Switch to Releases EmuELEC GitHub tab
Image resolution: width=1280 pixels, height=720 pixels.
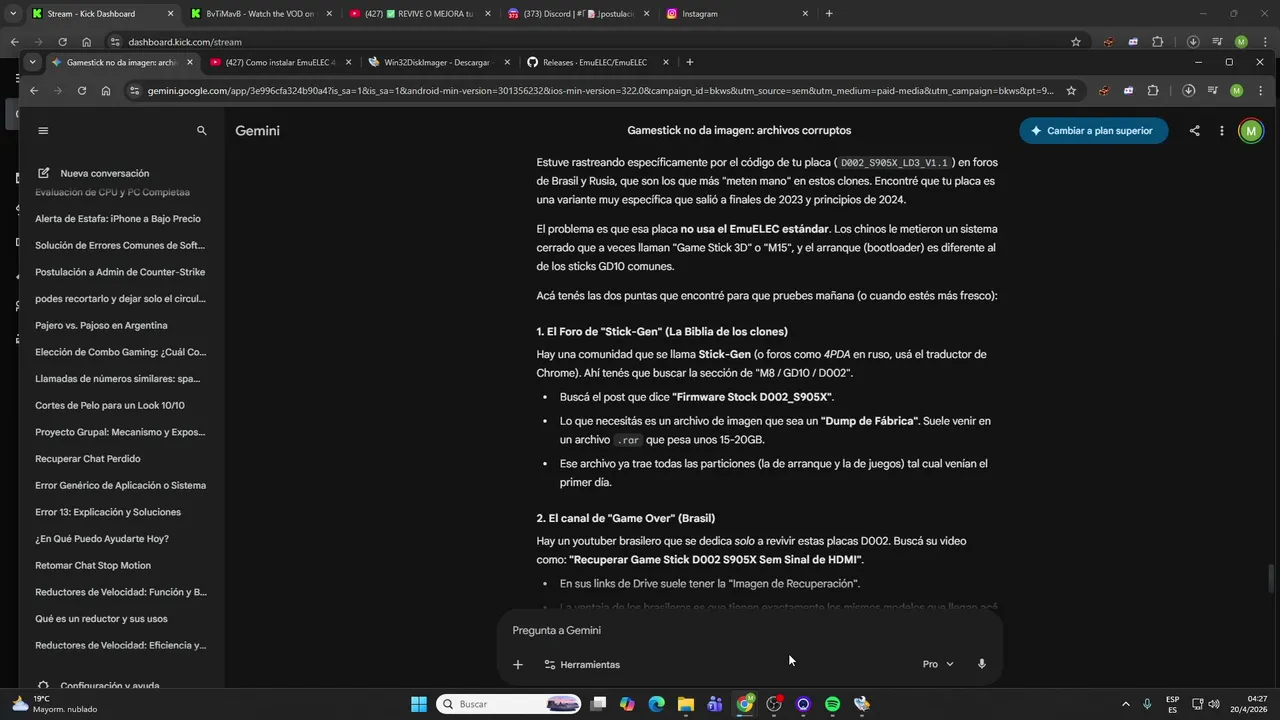tap(594, 62)
